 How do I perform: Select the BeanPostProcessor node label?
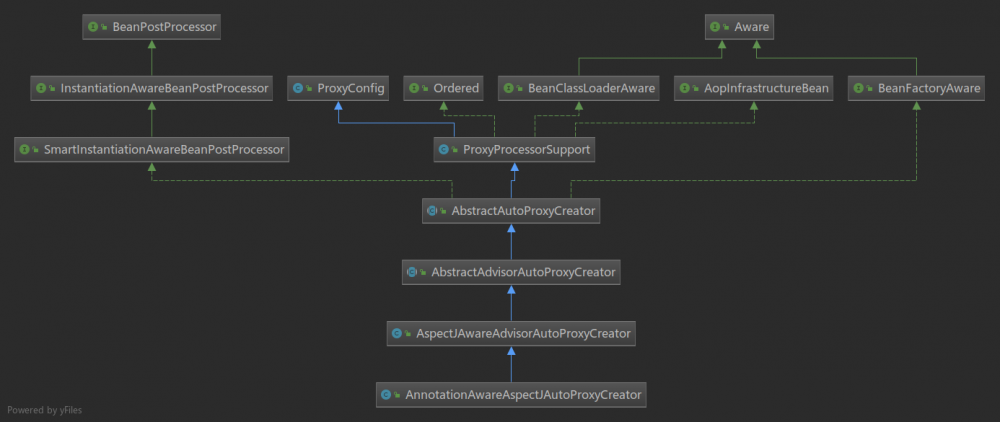160,27
